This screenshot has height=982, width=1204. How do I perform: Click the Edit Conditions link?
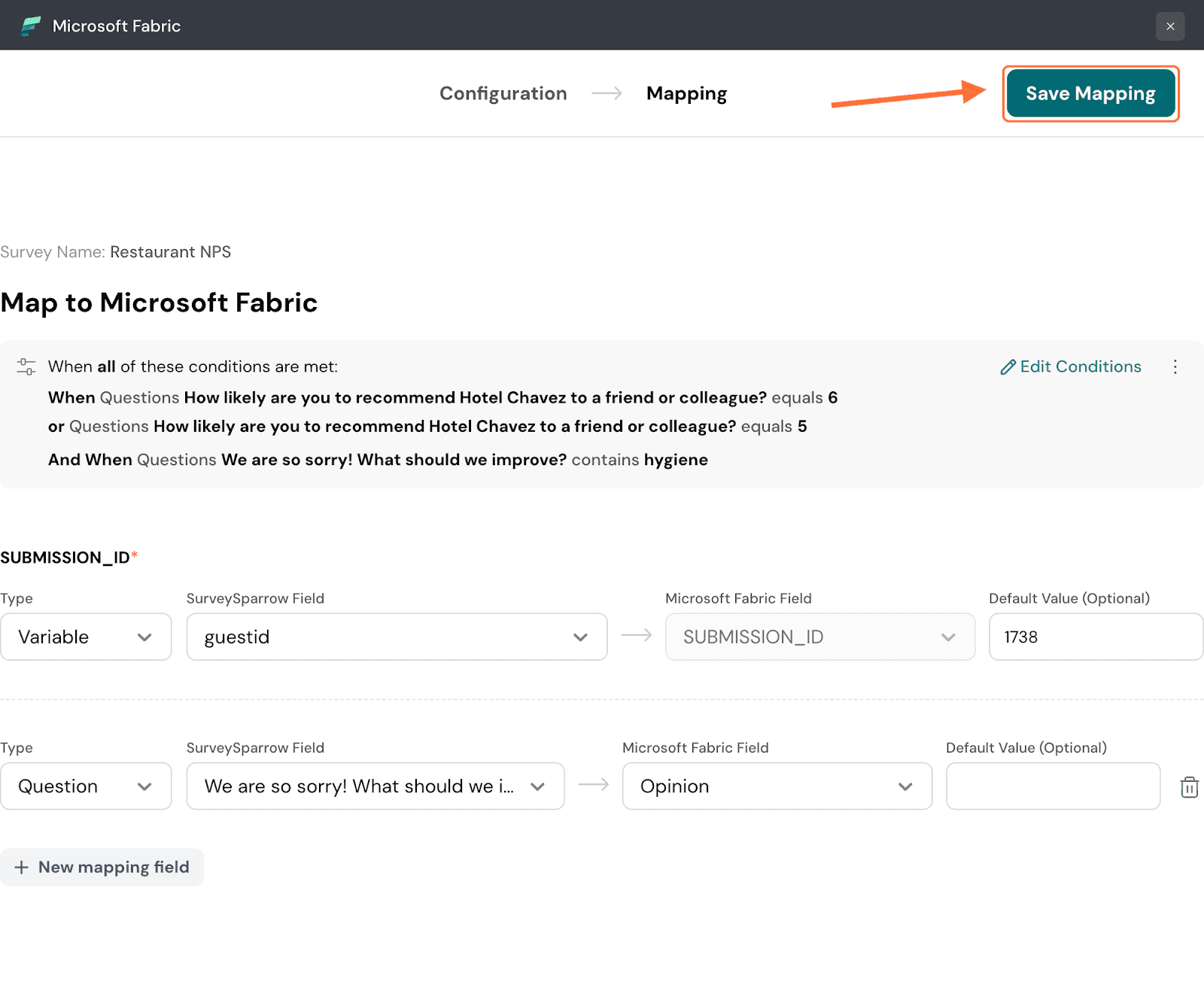tap(1080, 366)
